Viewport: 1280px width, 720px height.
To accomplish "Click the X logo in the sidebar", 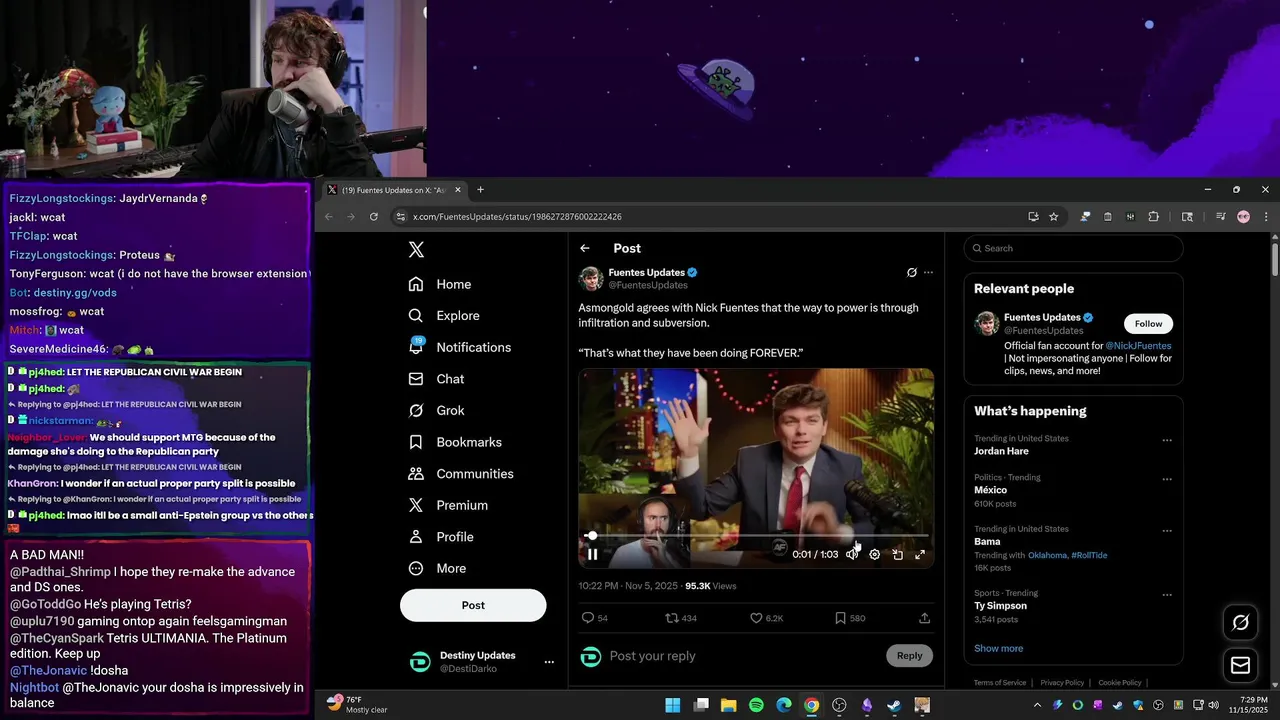I will [x=416, y=250].
